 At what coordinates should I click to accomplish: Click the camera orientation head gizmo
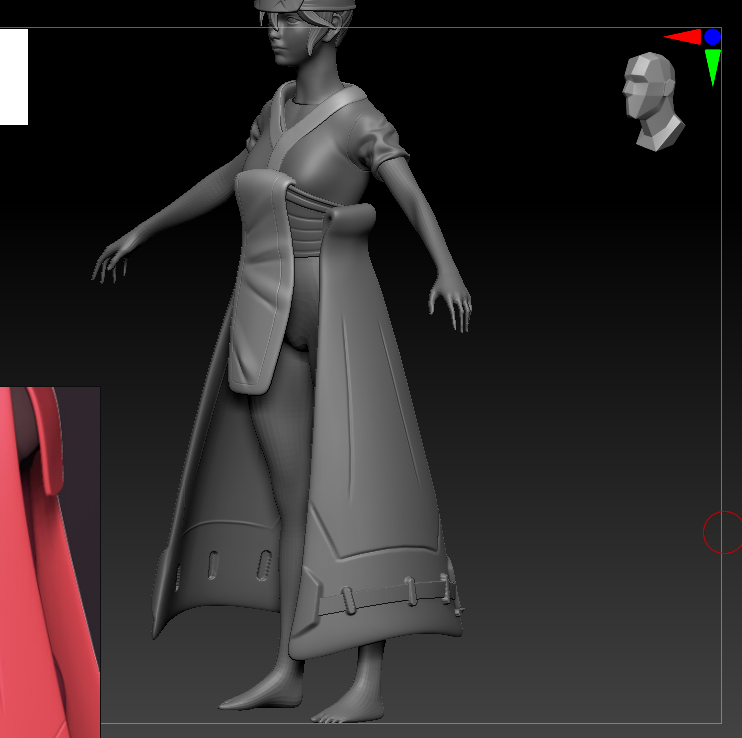[x=653, y=102]
